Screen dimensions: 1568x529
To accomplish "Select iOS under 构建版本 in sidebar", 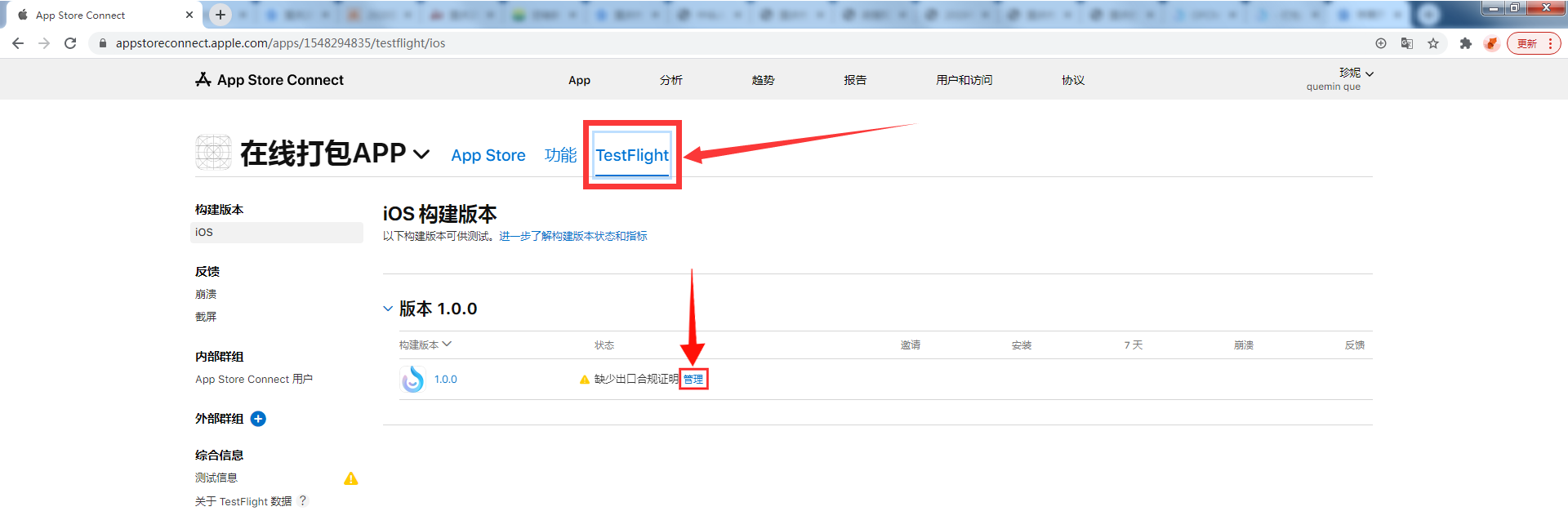I will tap(277, 233).
